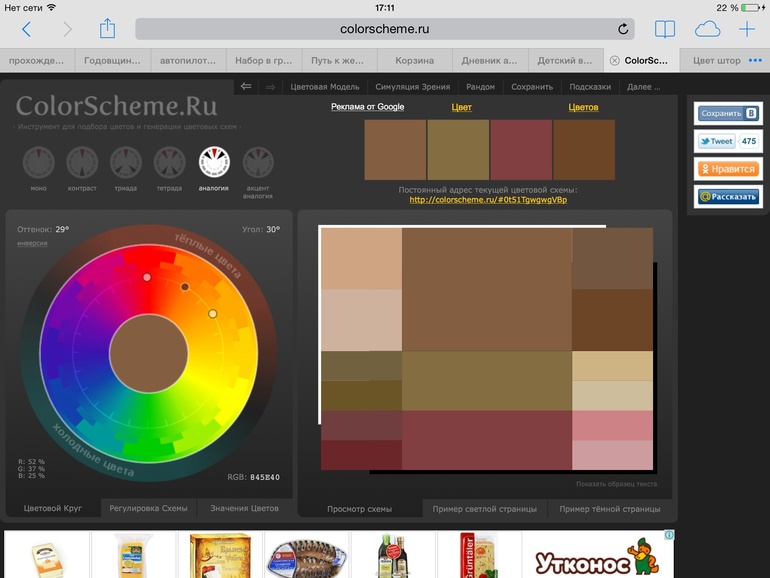Image resolution: width=770 pixels, height=578 pixels.
Task: Select the accented analogy scheme icon
Action: tap(258, 163)
